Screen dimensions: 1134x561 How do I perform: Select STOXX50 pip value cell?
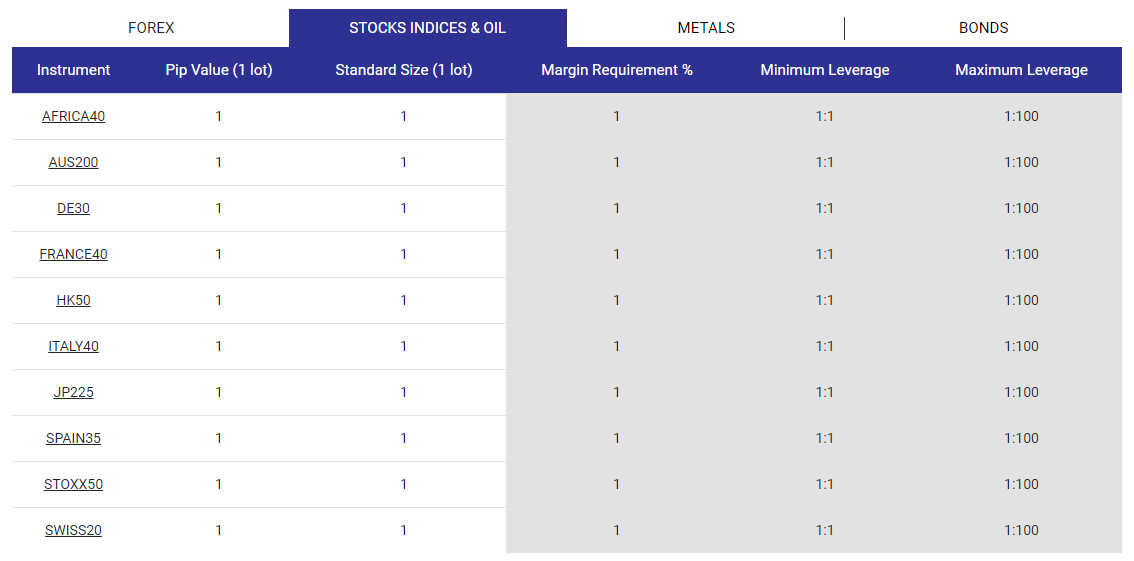click(218, 484)
